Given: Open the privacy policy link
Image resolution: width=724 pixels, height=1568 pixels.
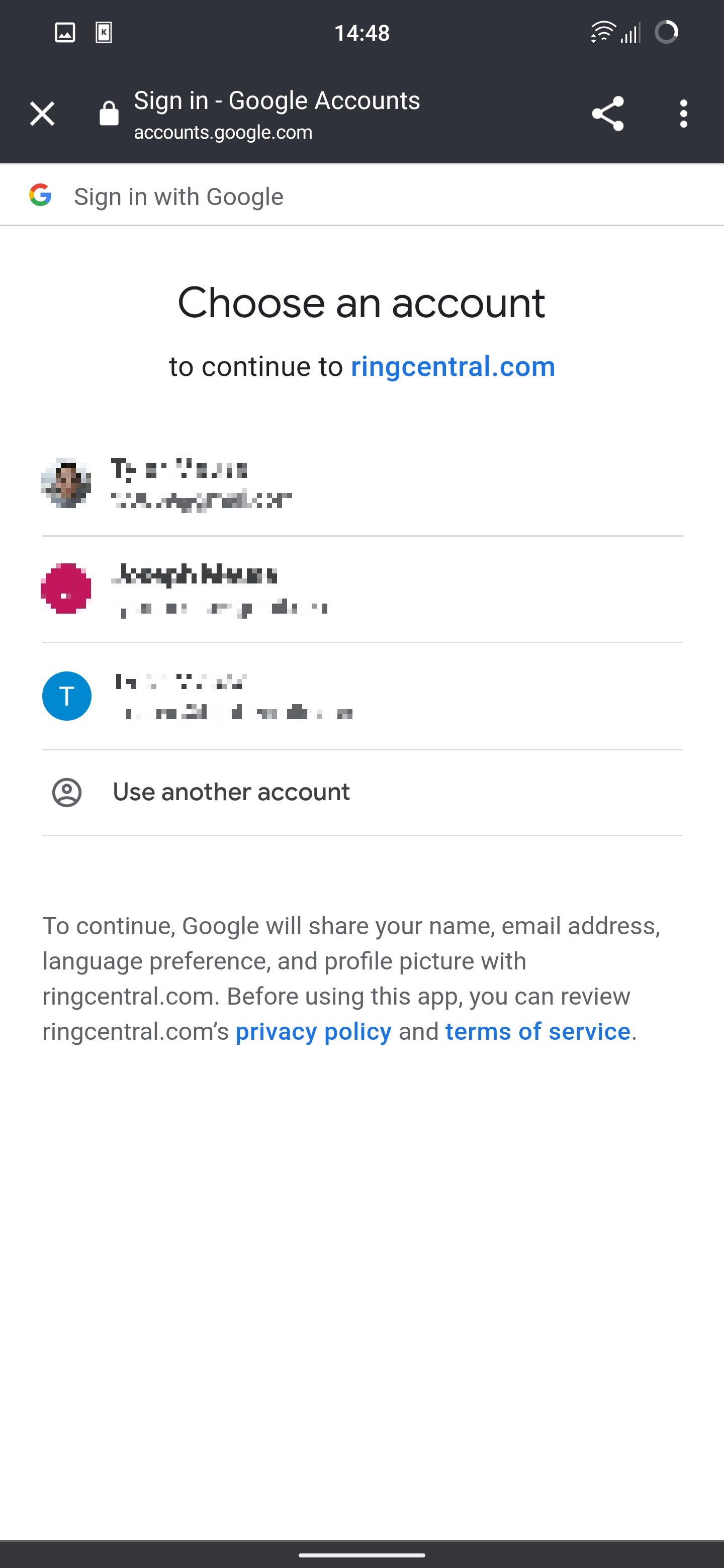Looking at the screenshot, I should pyautogui.click(x=314, y=1032).
